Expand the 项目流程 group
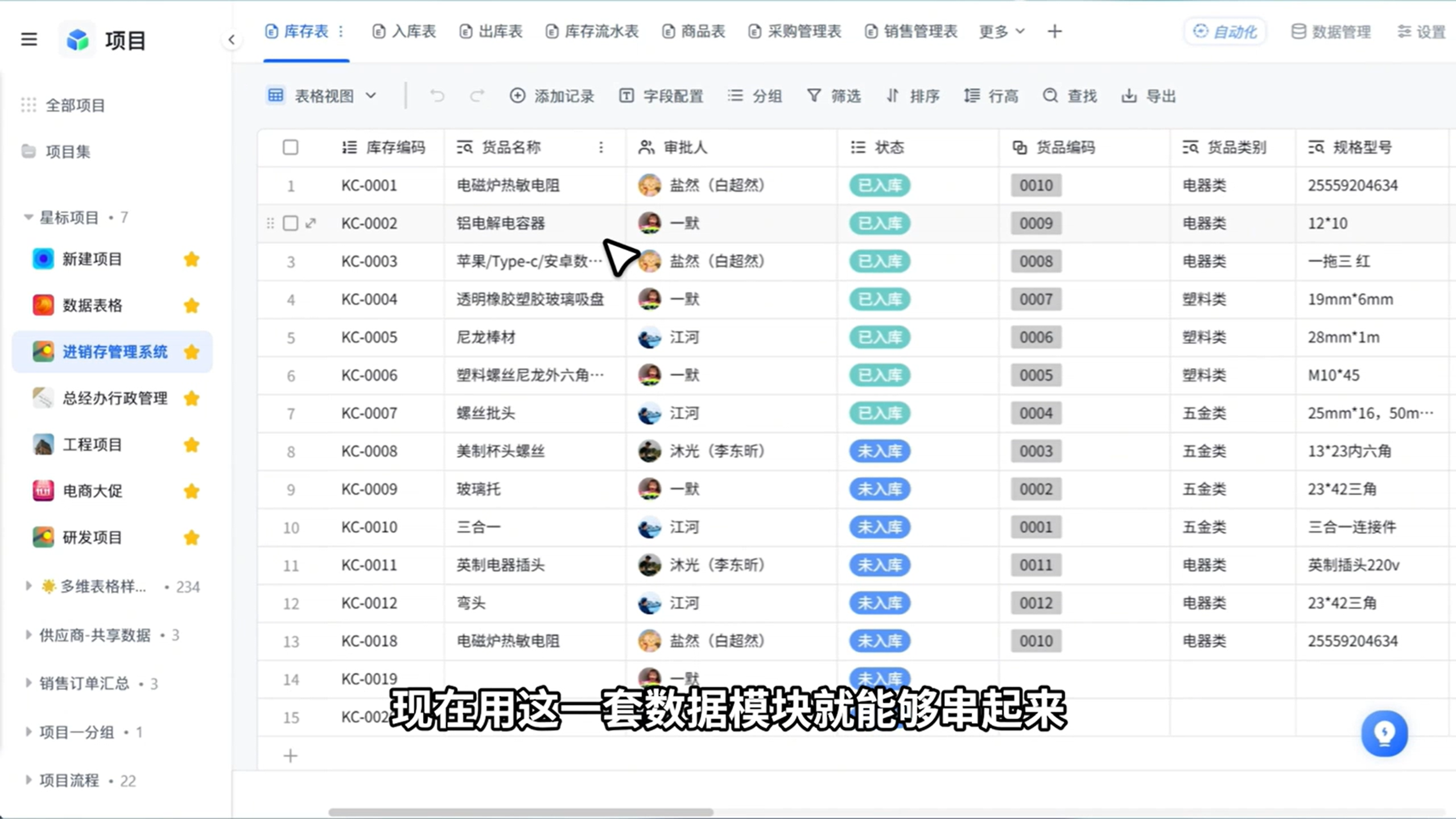 click(x=28, y=780)
